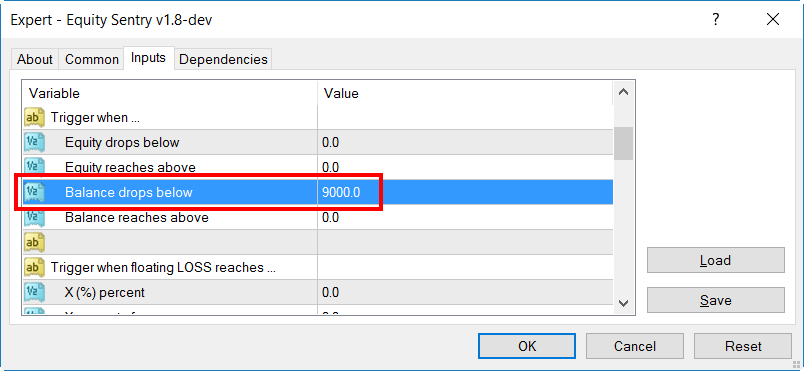The image size is (804, 371).
Task: Edit value of Equity reaches above
Action: (465, 167)
